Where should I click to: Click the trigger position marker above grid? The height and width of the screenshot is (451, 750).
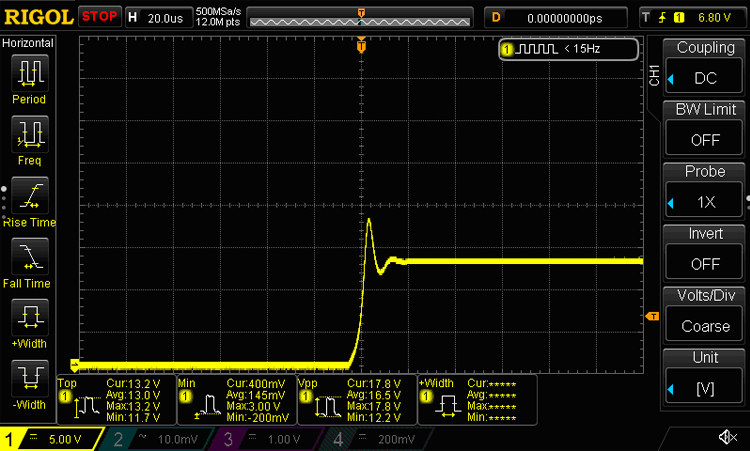click(362, 46)
